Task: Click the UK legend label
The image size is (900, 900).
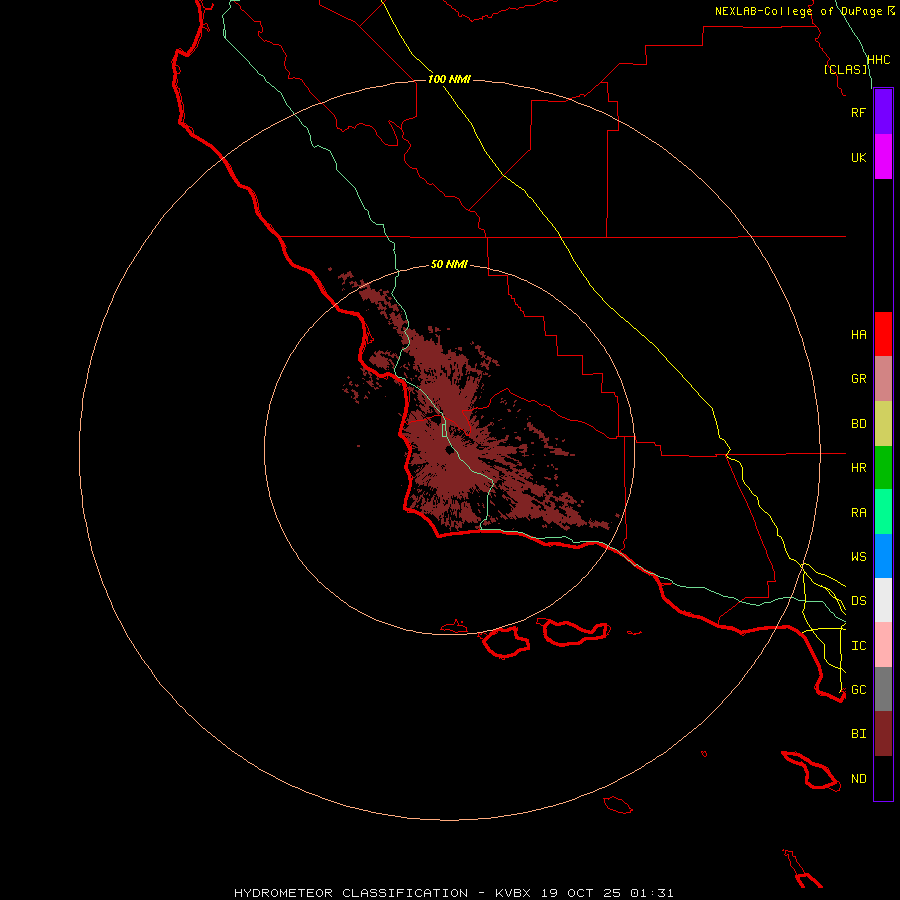Action: coord(858,157)
